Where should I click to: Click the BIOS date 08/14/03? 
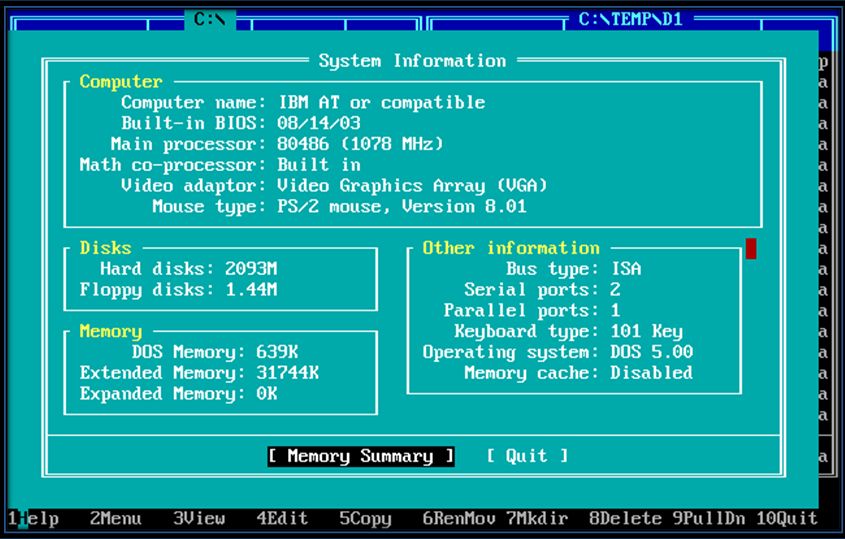(318, 123)
